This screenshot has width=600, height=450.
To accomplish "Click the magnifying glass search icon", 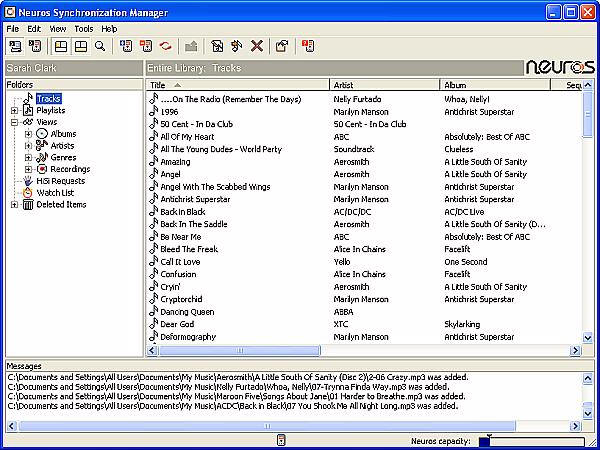I will [x=100, y=46].
